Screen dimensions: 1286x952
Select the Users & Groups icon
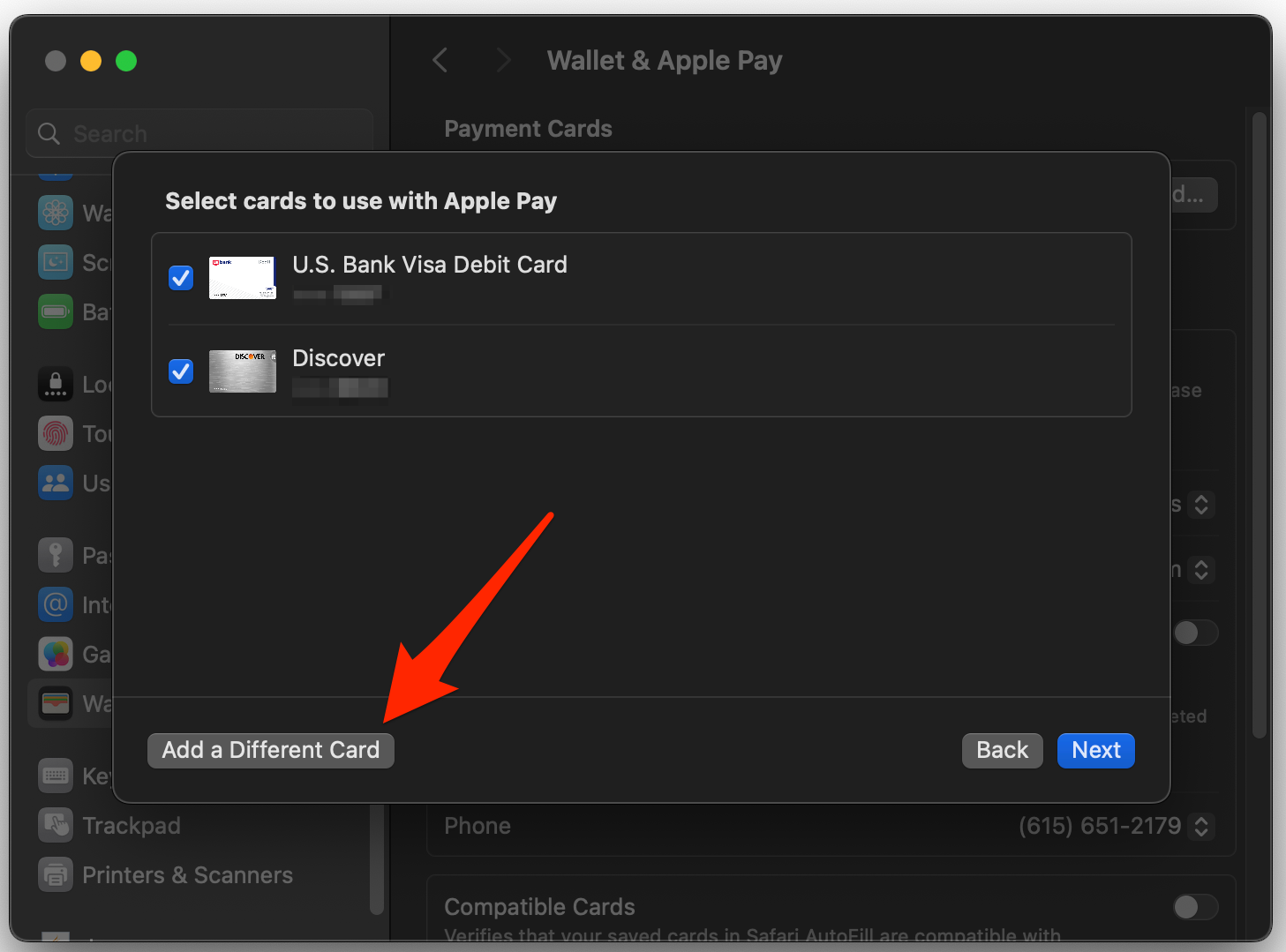pyautogui.click(x=55, y=483)
